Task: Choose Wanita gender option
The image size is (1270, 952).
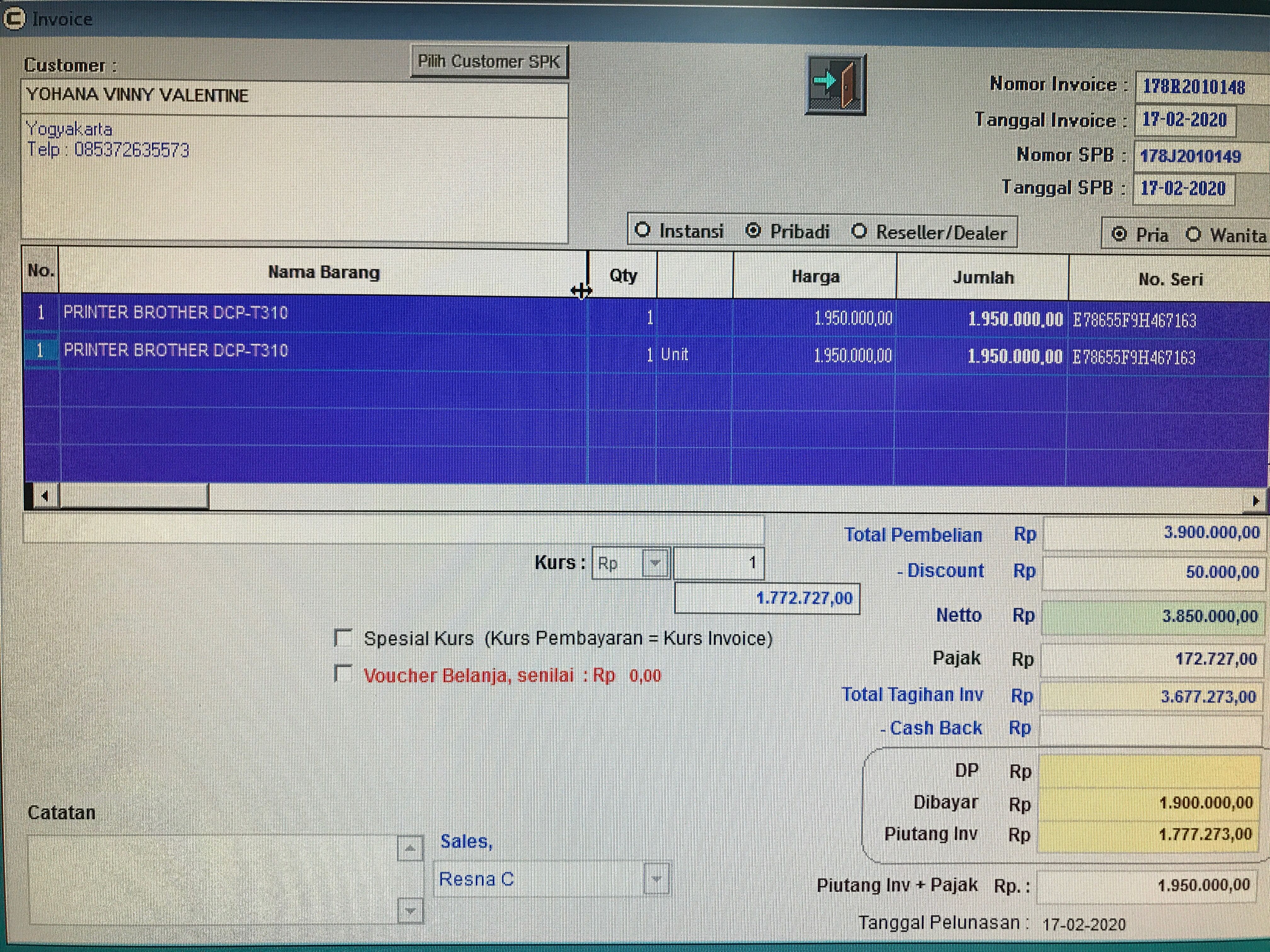Action: coord(1193,234)
